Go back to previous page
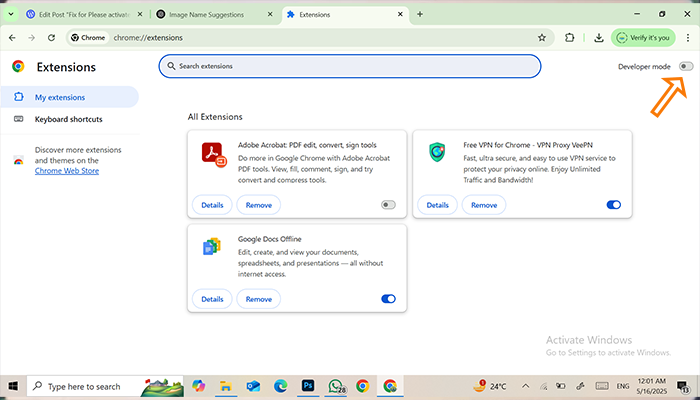The width and height of the screenshot is (700, 400). tap(12, 38)
